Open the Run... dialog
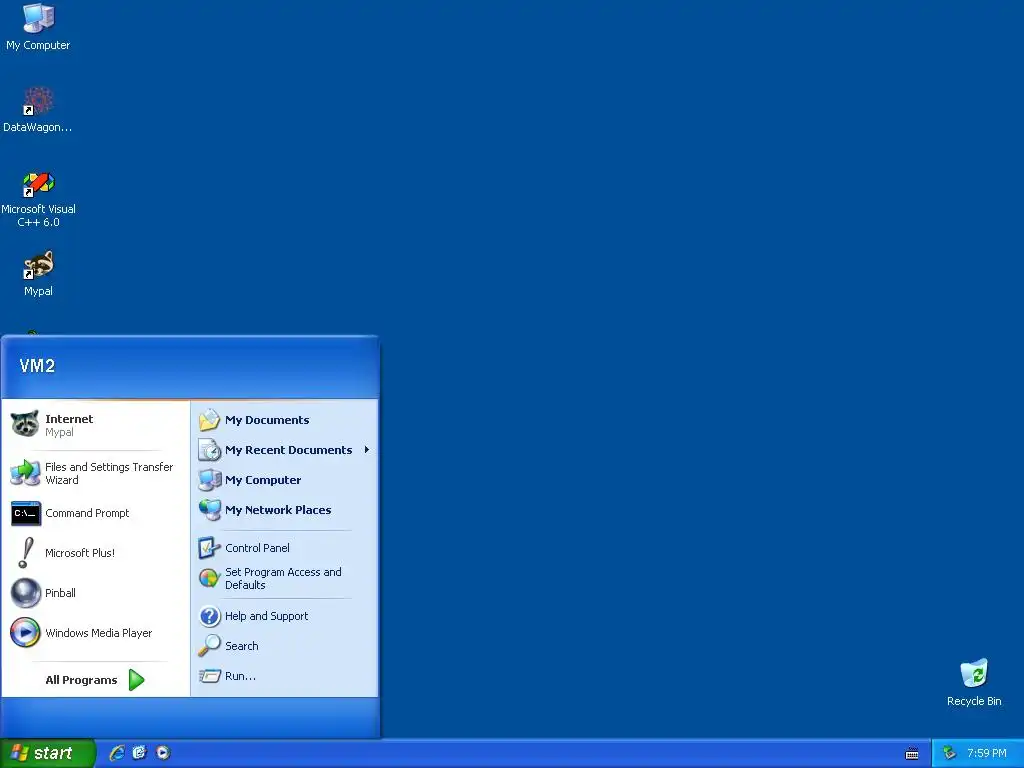This screenshot has width=1024, height=768. 285,676
